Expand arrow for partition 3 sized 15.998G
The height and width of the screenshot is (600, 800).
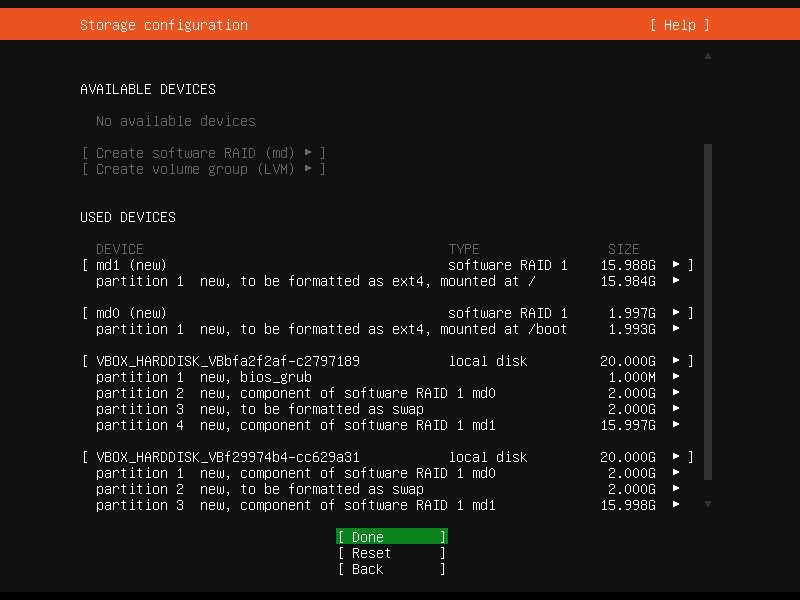[676, 505]
